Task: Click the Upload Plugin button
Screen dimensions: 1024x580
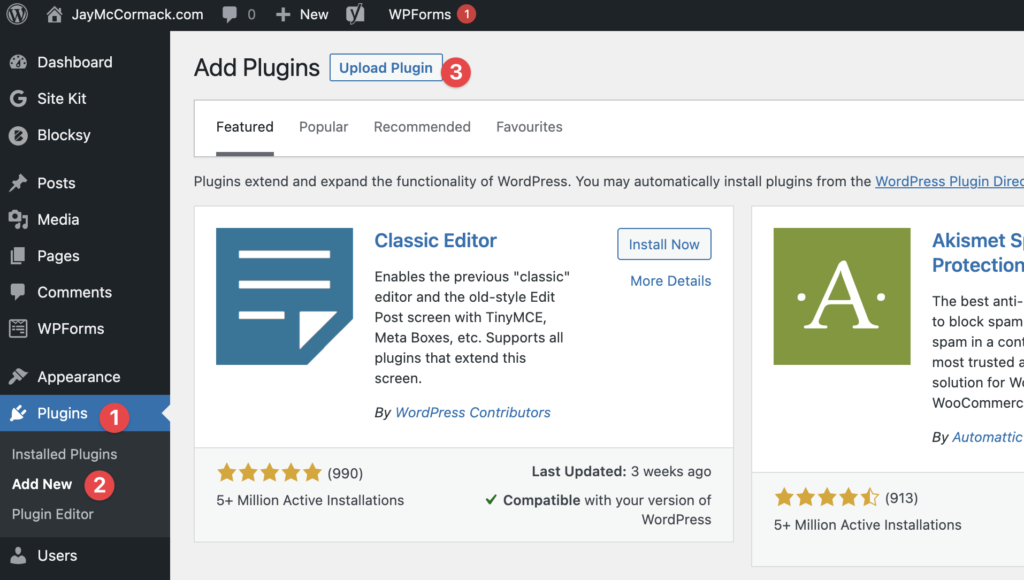Action: point(386,68)
